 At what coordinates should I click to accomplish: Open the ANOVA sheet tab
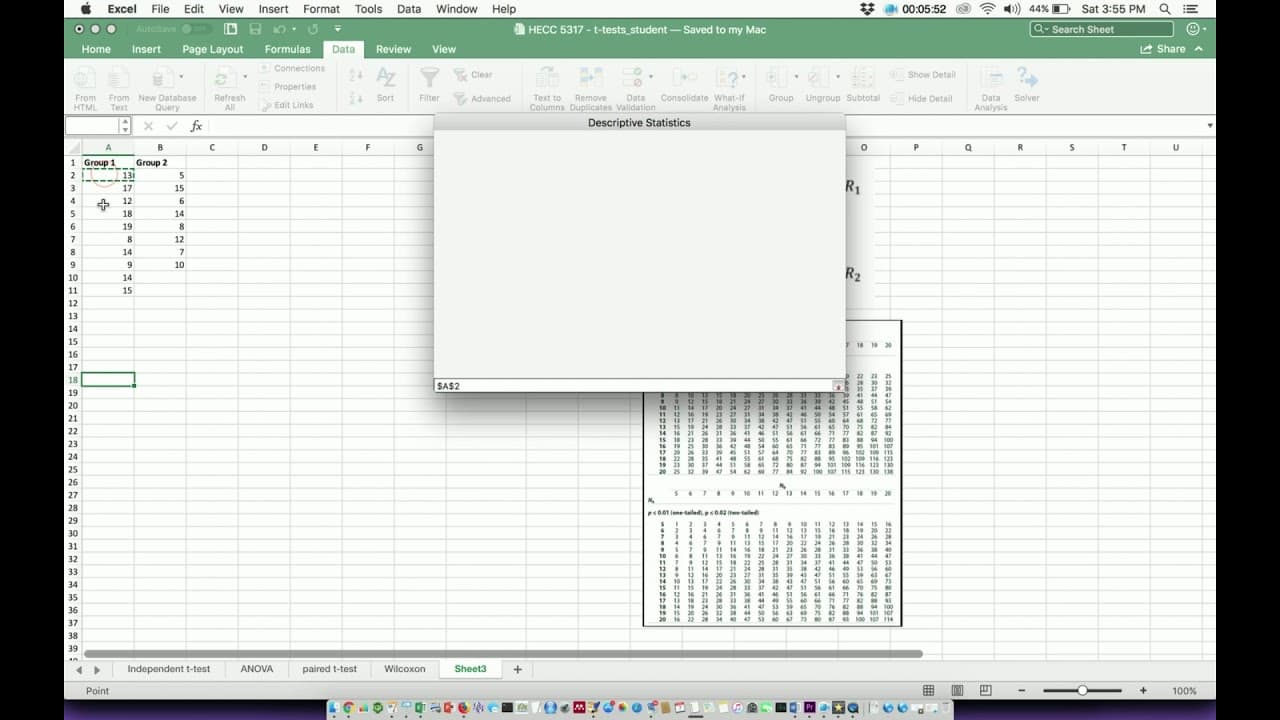tap(256, 669)
